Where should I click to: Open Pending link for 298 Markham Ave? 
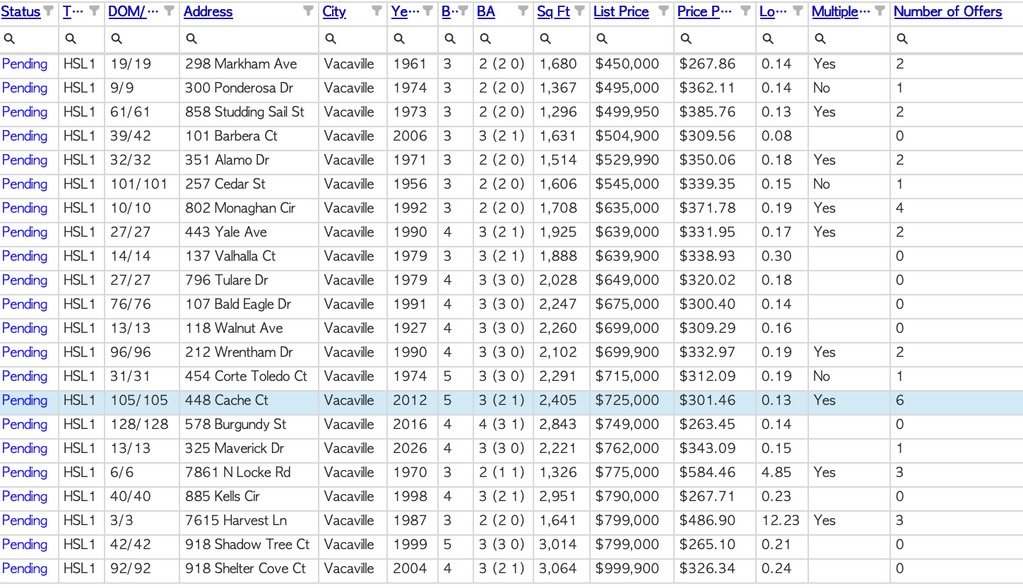25,64
